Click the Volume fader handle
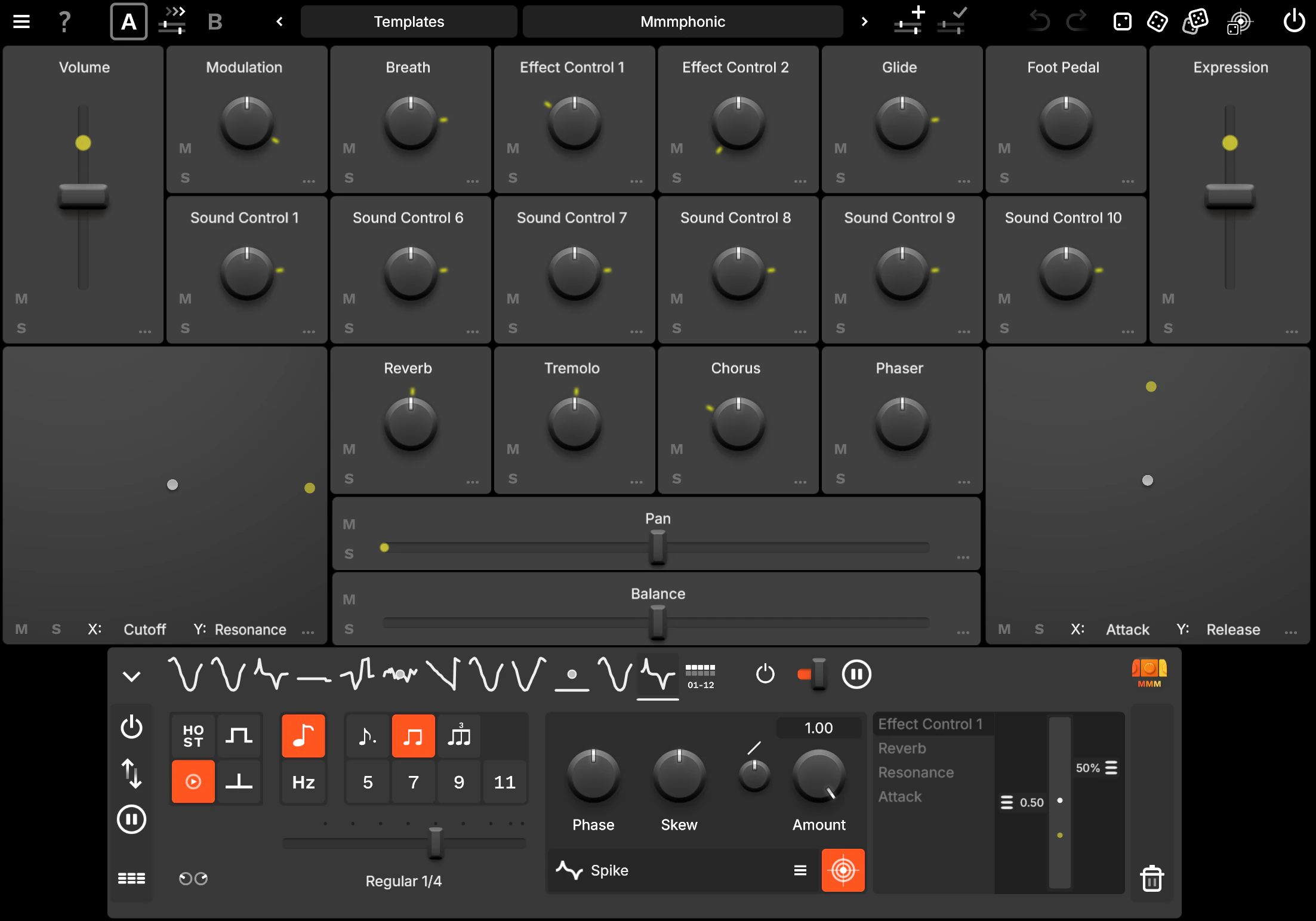The height and width of the screenshot is (921, 1316). coord(83,196)
